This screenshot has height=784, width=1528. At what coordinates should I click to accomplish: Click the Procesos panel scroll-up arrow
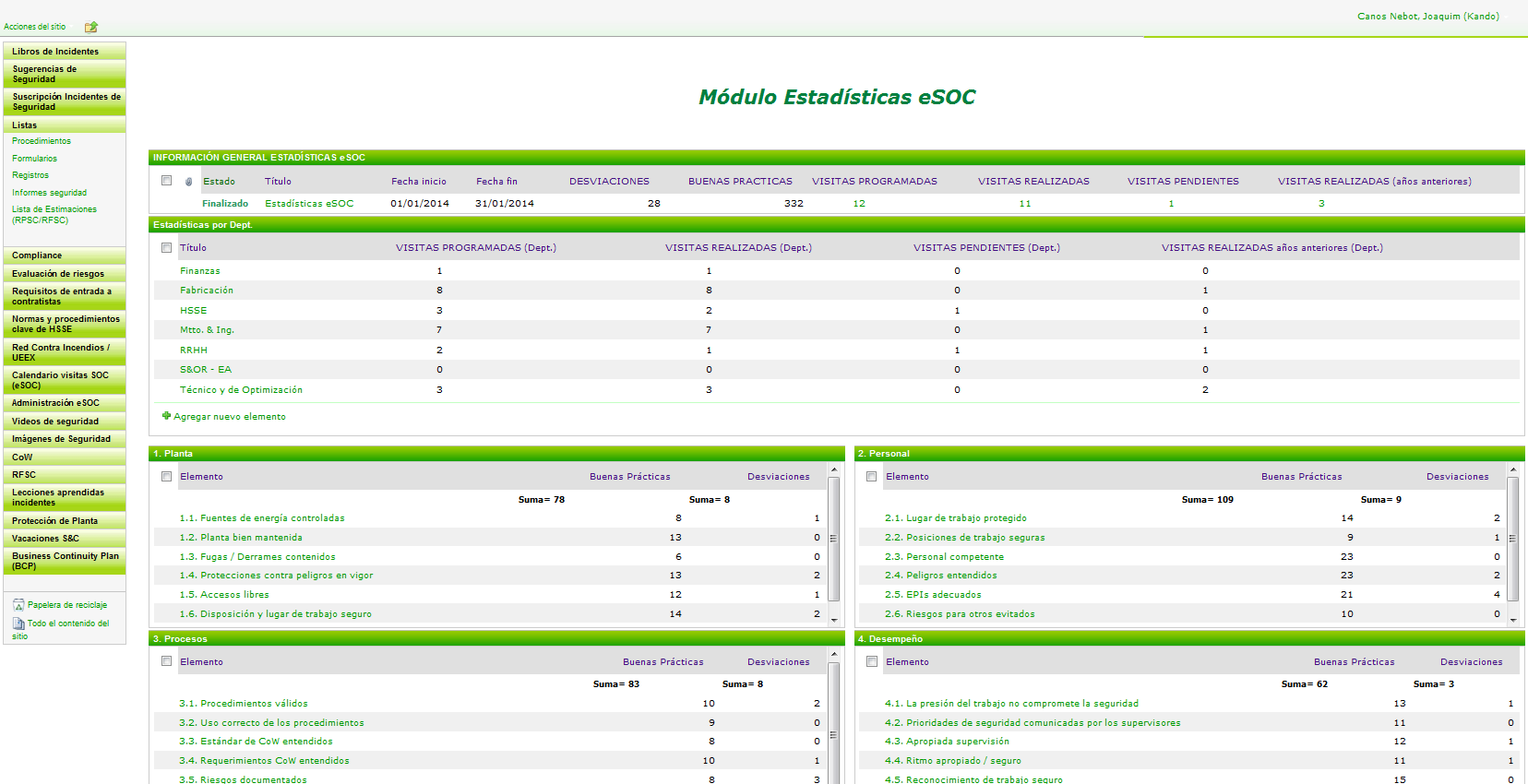[x=834, y=655]
